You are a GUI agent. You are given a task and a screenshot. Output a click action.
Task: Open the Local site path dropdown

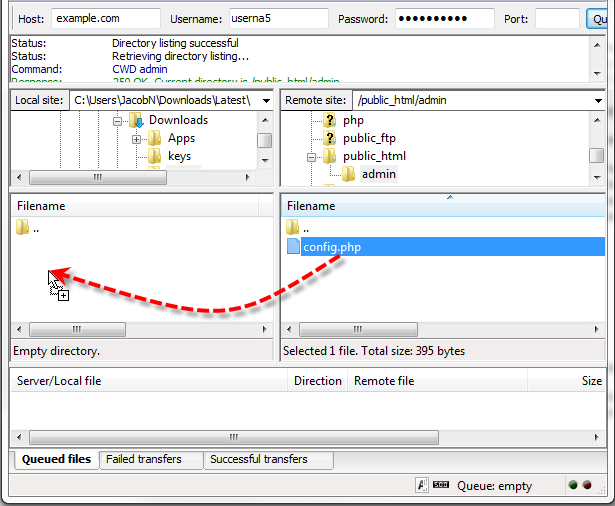[266, 101]
